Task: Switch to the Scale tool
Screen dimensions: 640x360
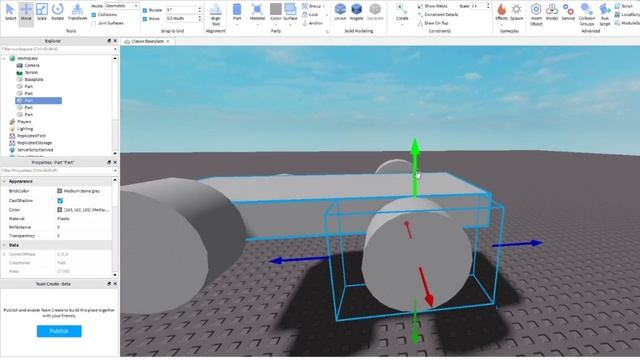Action: (42, 12)
